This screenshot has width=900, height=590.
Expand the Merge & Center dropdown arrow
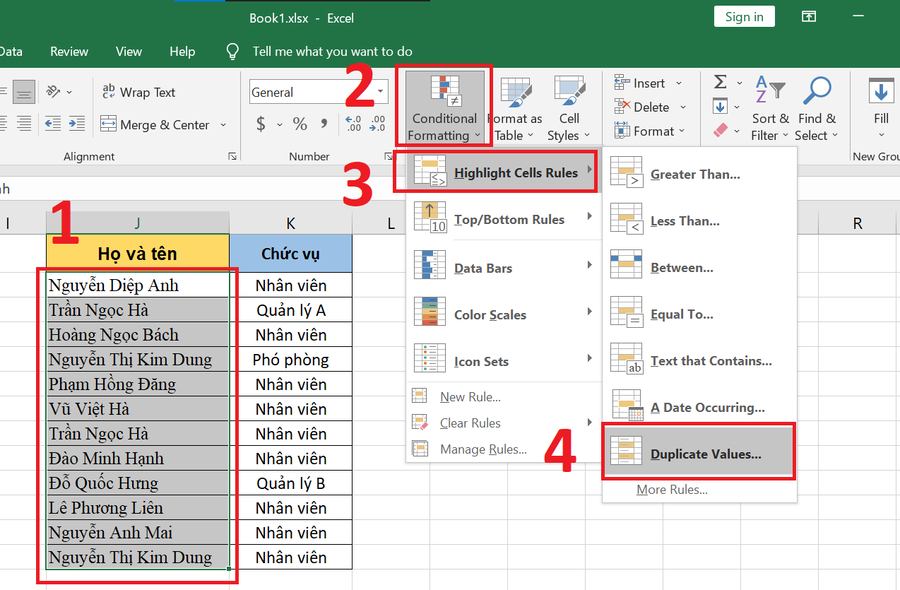223,125
